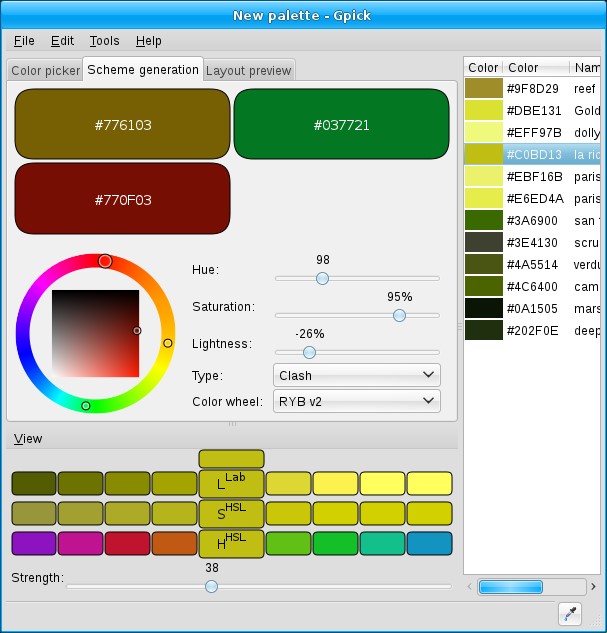Click the Strength slider handle

coord(211,586)
